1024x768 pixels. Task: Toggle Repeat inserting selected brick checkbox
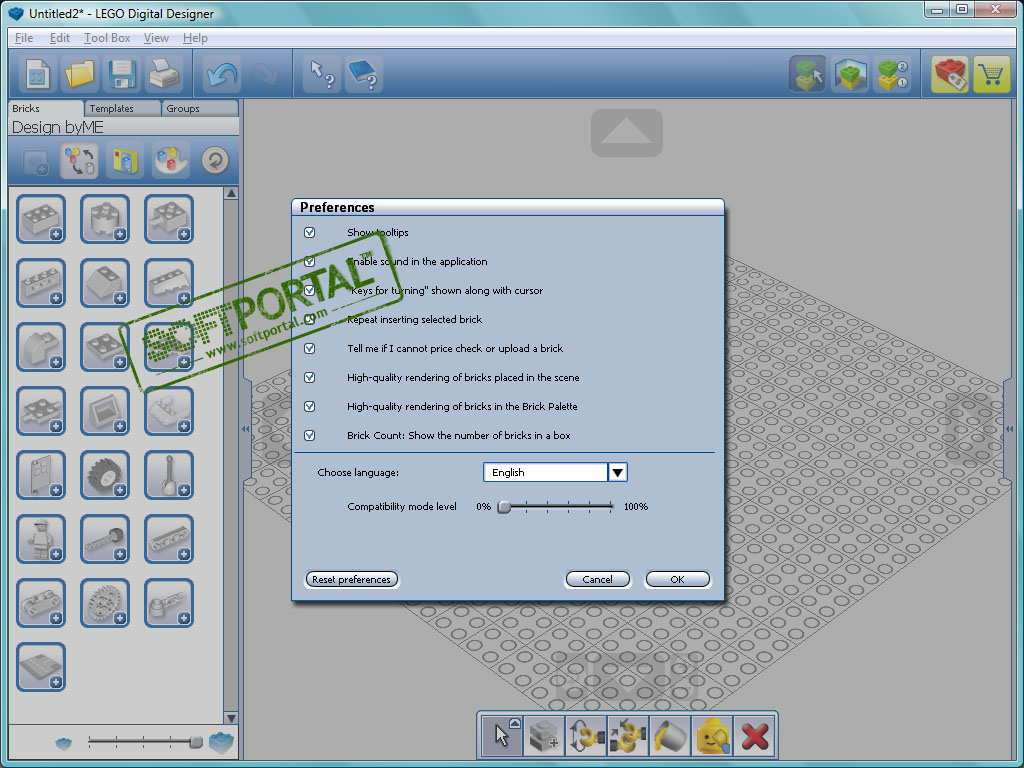[x=310, y=319]
